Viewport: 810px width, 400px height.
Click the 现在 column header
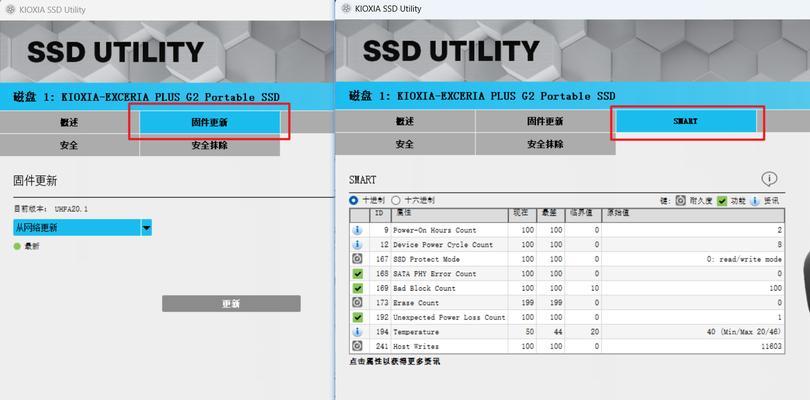pyautogui.click(x=522, y=213)
